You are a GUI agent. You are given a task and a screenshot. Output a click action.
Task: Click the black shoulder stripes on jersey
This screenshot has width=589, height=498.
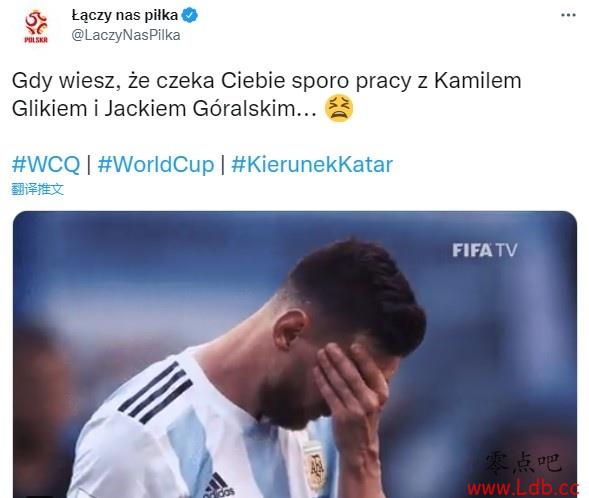156,392
